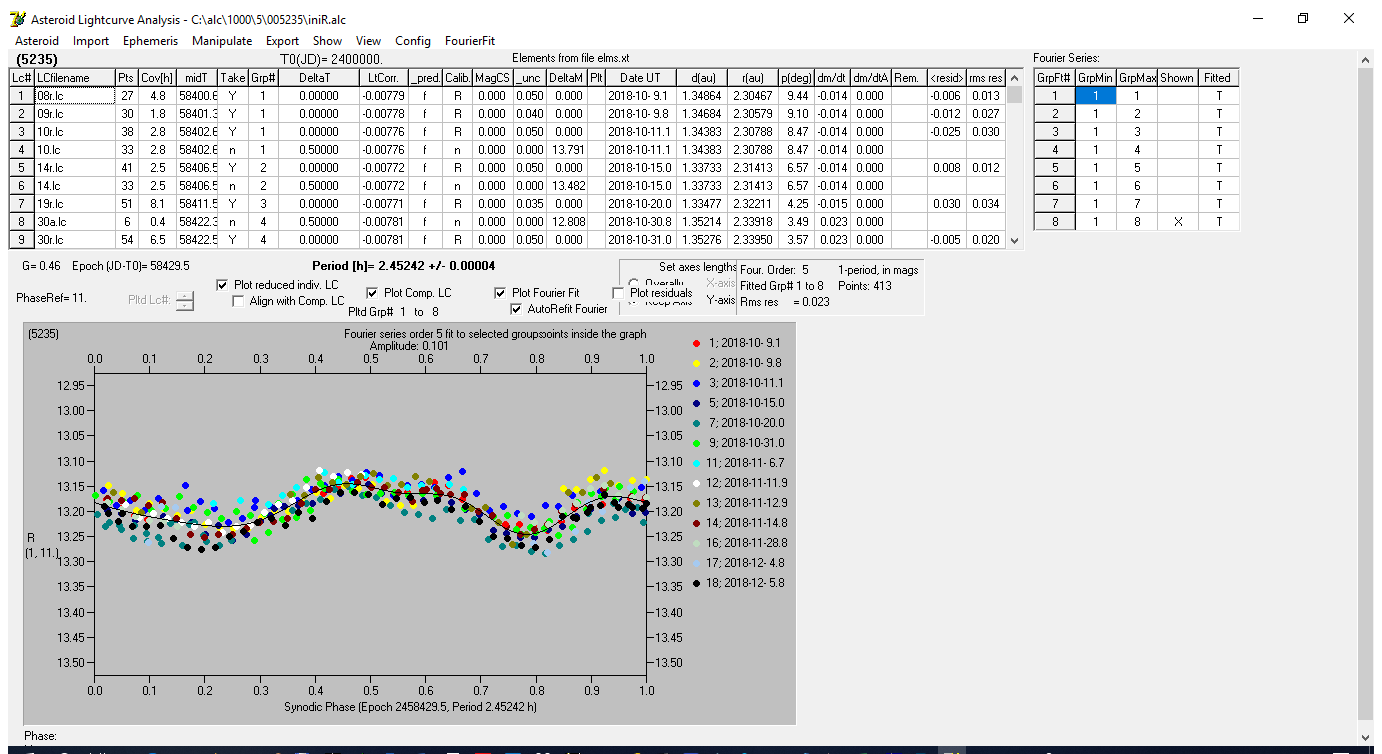Open the FourierFit menu
The width and height of the screenshot is (1382, 754).
click(470, 41)
